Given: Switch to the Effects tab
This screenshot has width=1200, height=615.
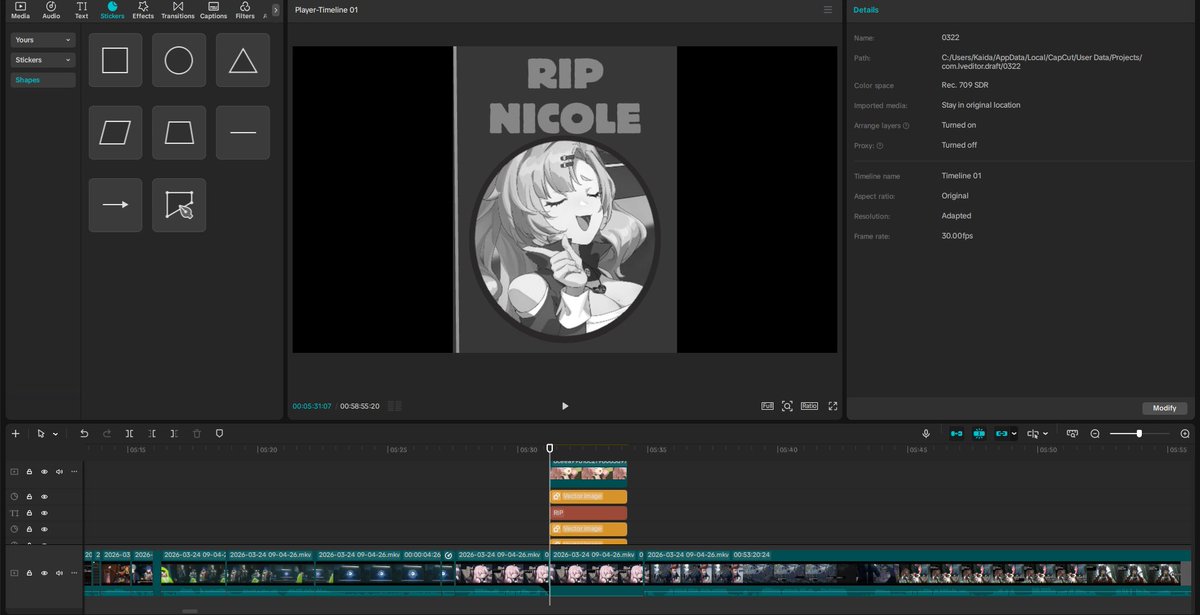Looking at the screenshot, I should pos(143,10).
